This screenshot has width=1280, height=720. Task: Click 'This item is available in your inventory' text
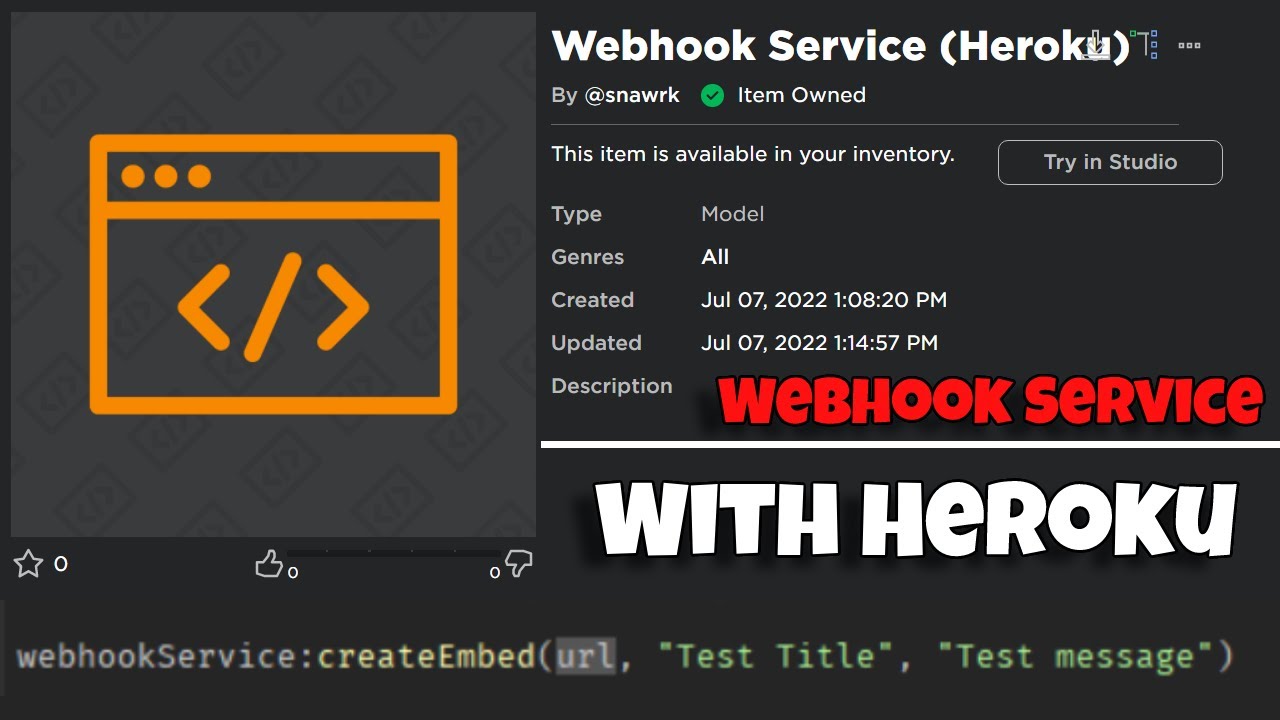coord(753,155)
